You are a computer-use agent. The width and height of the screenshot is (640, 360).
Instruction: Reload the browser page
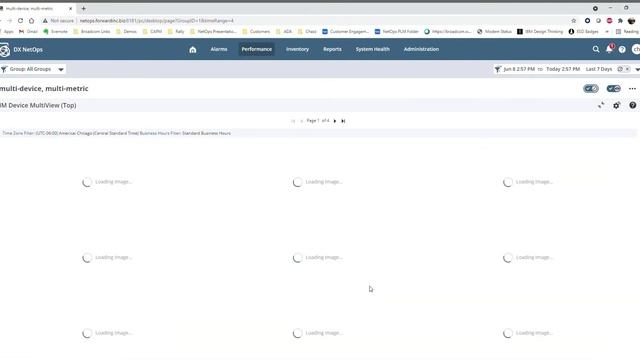click(20, 20)
